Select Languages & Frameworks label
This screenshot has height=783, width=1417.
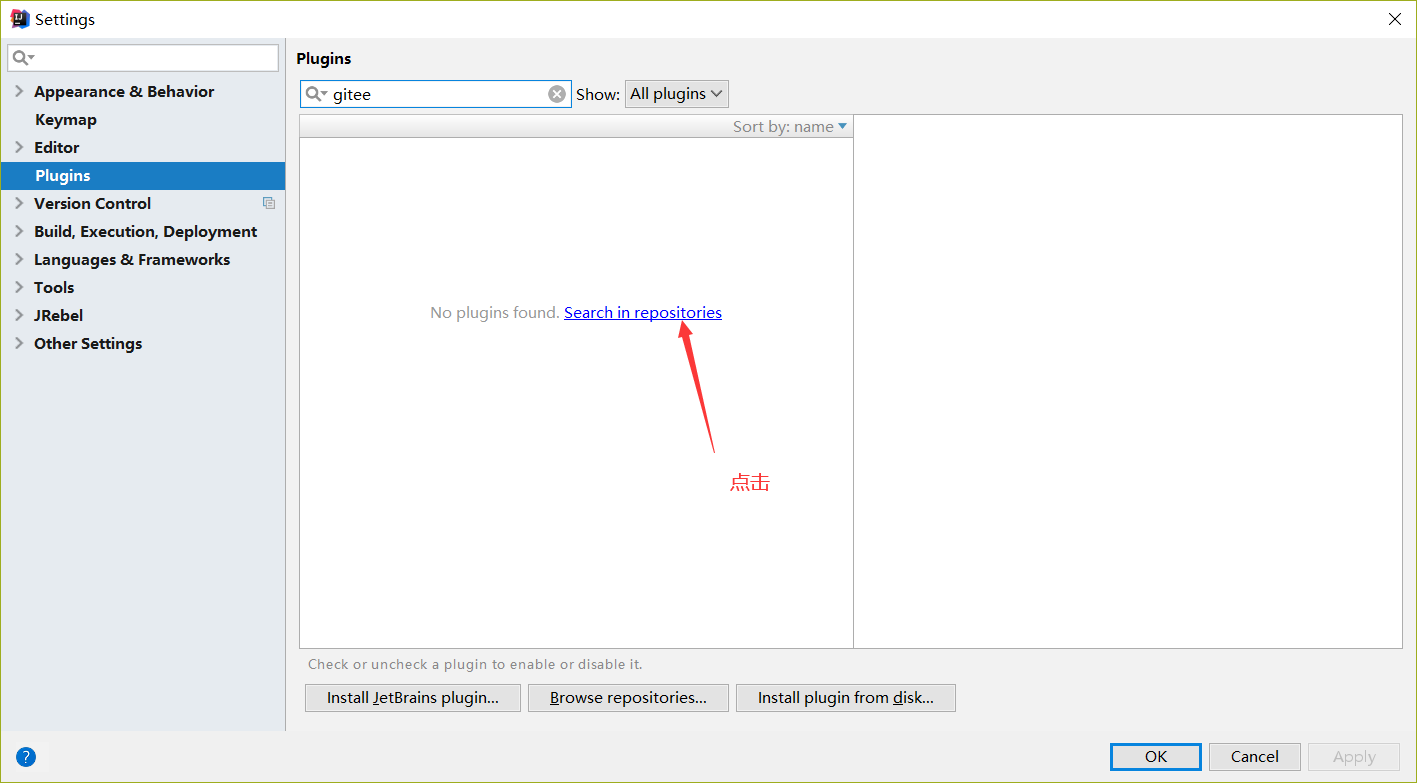pyautogui.click(x=132, y=259)
